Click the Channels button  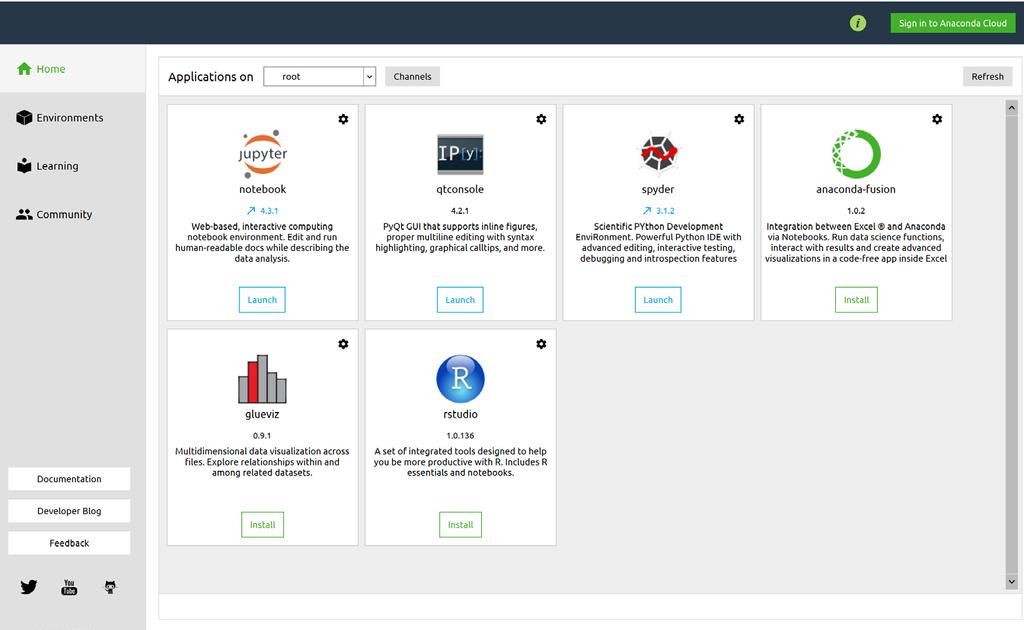point(412,76)
